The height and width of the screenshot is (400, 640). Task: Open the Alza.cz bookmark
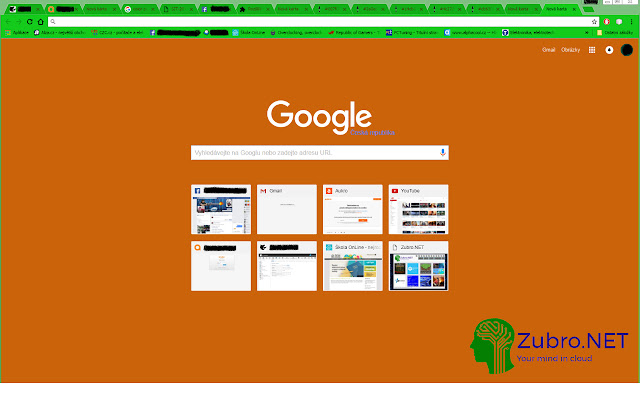point(60,33)
